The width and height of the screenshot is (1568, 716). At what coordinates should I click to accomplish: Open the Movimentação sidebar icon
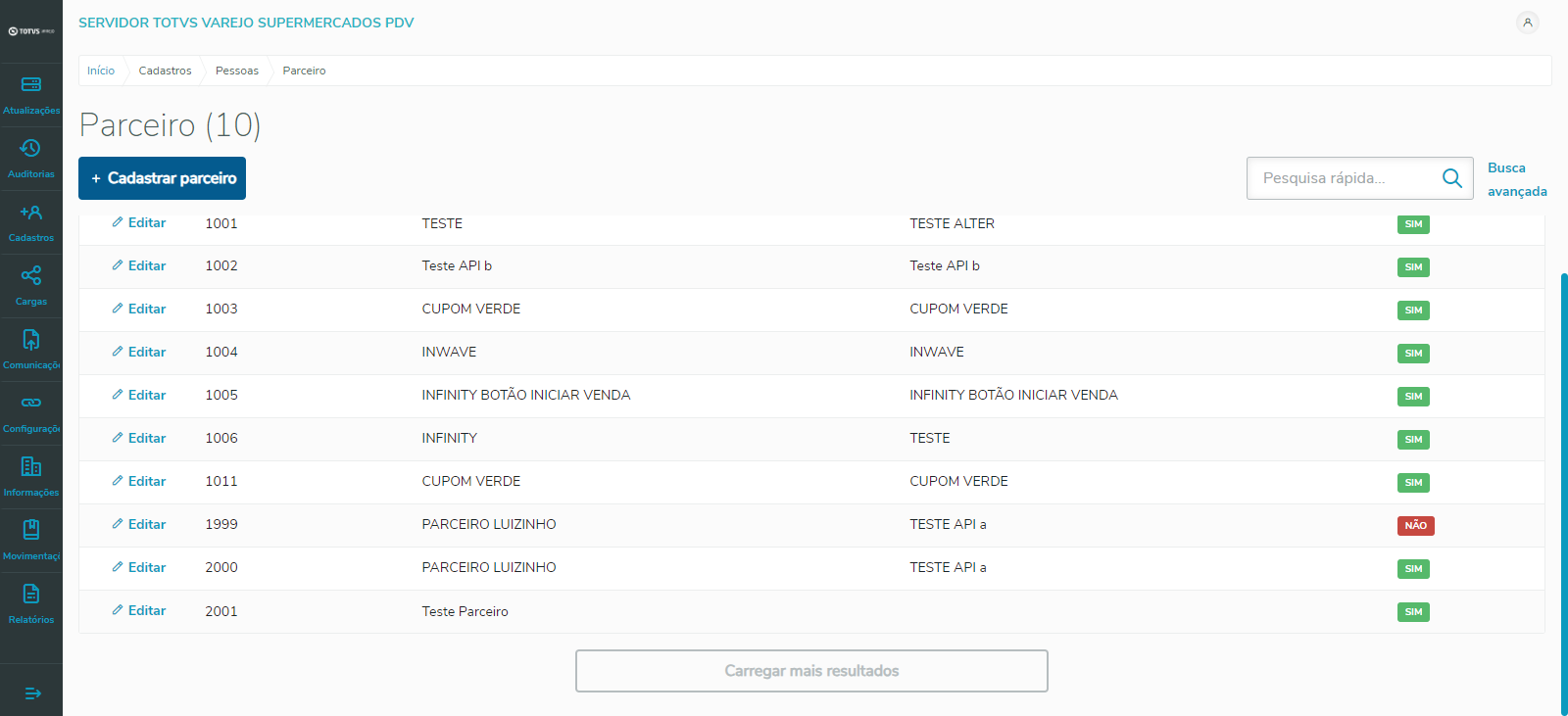(31, 531)
